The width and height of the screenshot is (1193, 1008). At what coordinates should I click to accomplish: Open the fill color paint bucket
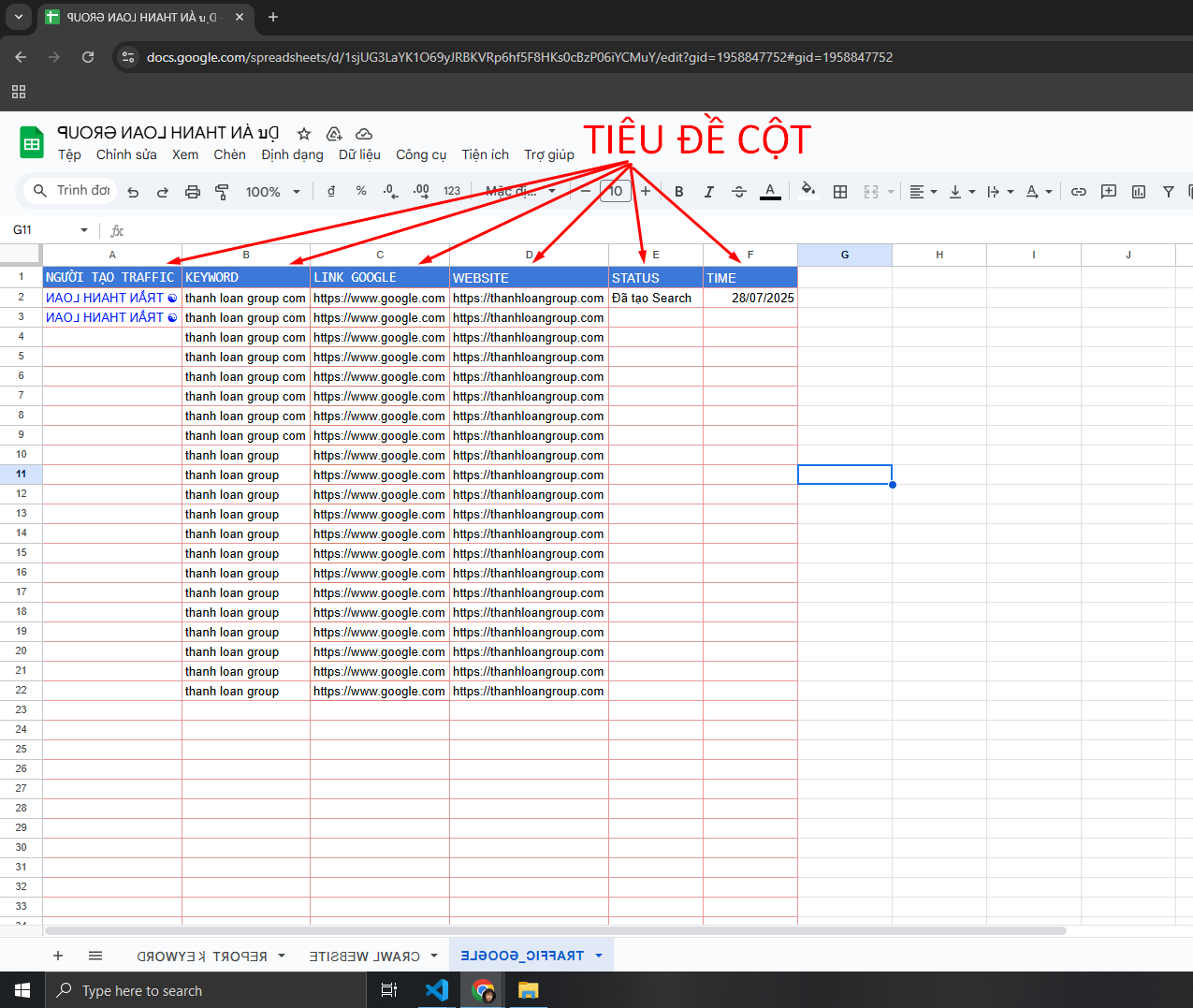coord(808,191)
